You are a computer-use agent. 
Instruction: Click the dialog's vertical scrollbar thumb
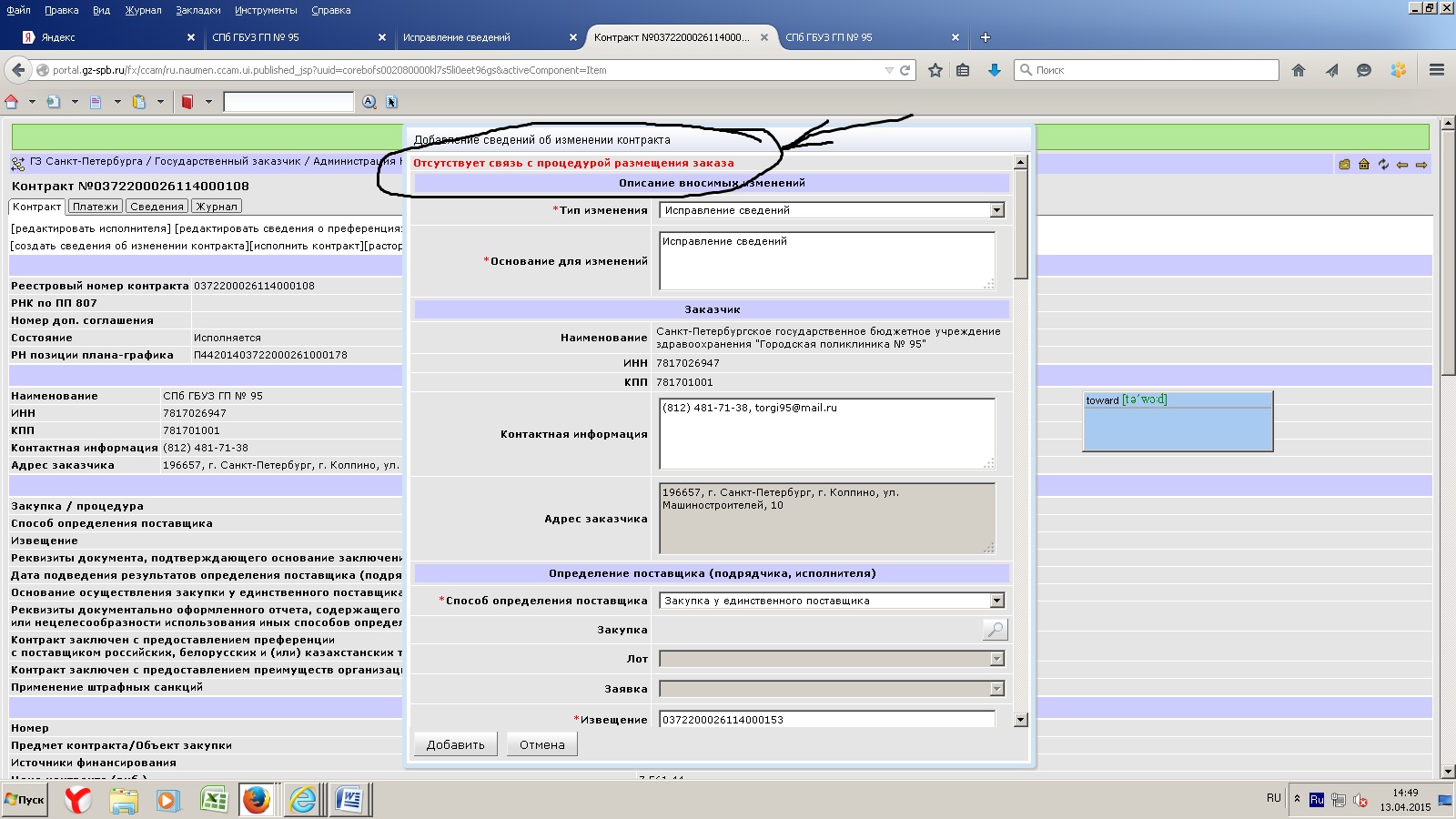1021,224
